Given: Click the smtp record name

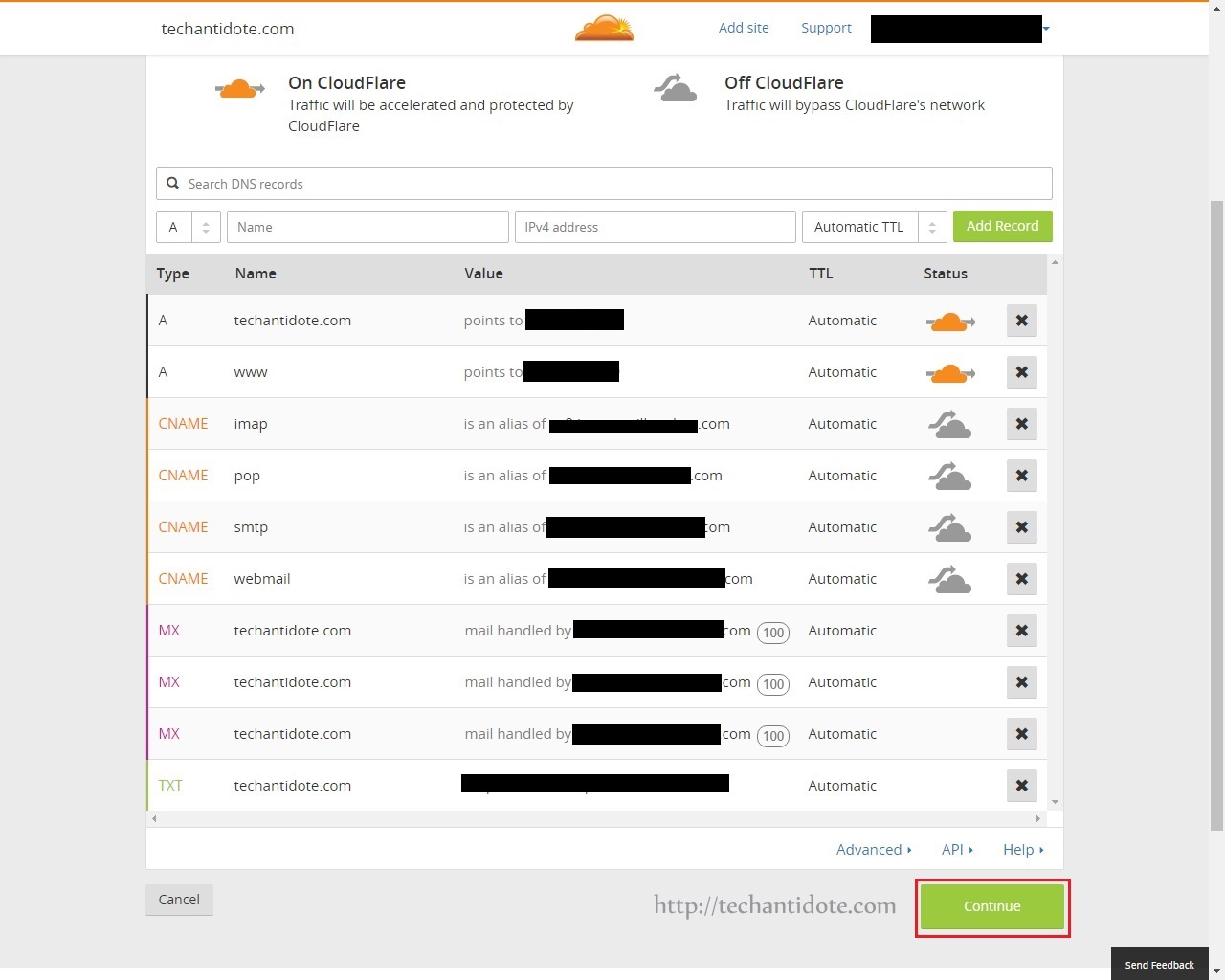Looking at the screenshot, I should point(251,527).
